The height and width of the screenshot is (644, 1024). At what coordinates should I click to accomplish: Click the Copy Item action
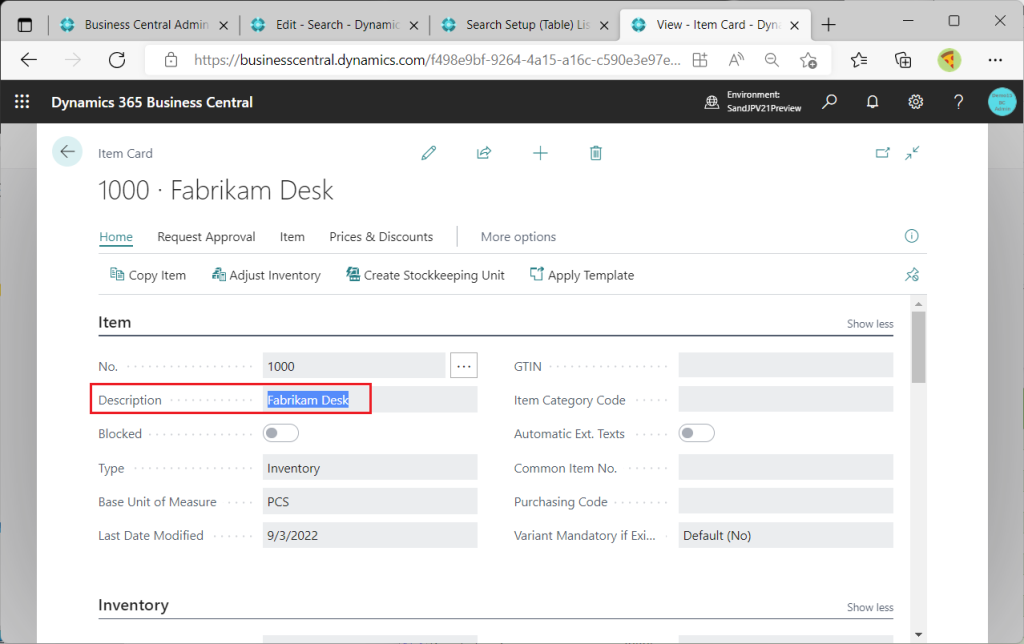coord(148,275)
